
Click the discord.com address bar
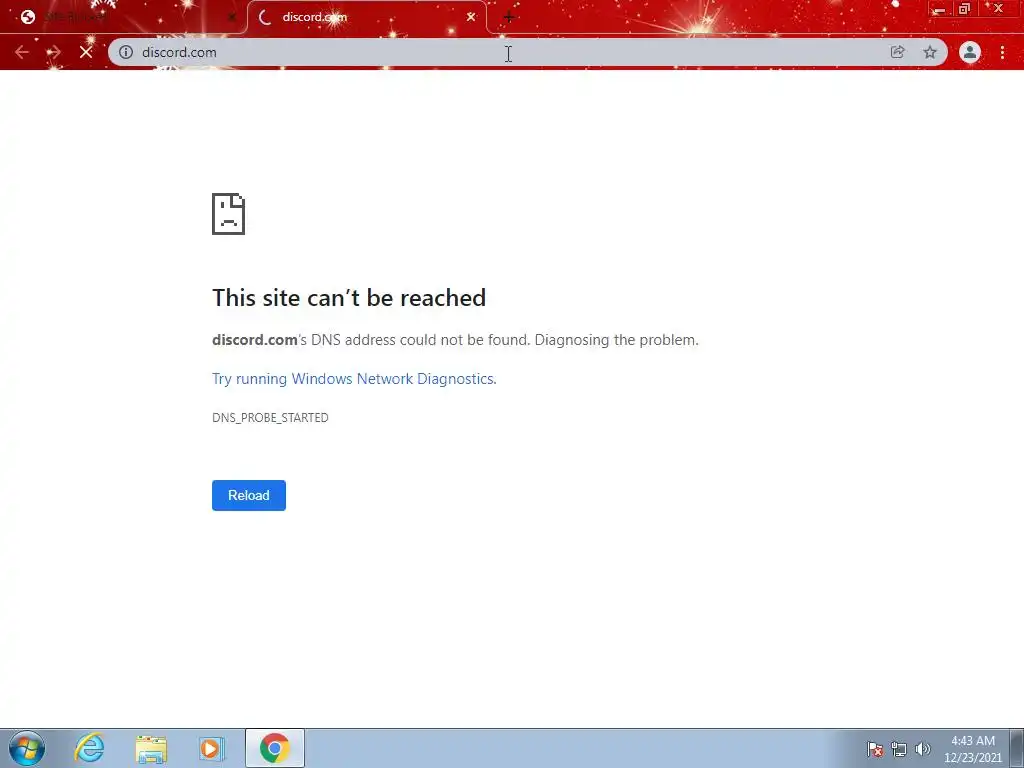click(509, 52)
